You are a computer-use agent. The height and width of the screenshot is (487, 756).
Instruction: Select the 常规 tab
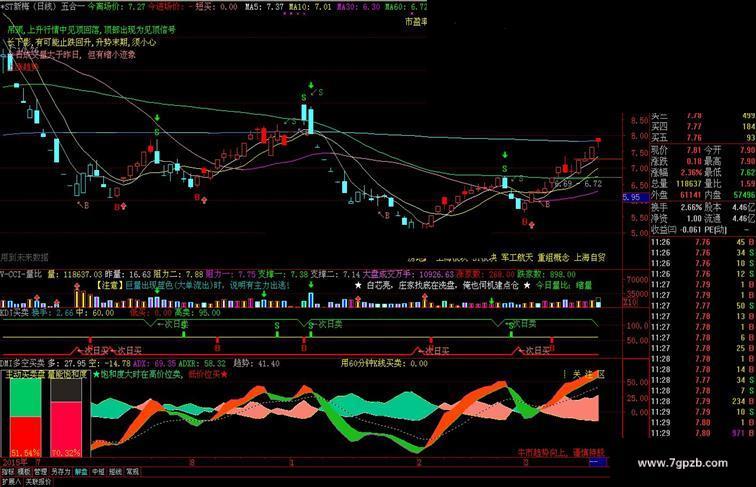click(132, 472)
